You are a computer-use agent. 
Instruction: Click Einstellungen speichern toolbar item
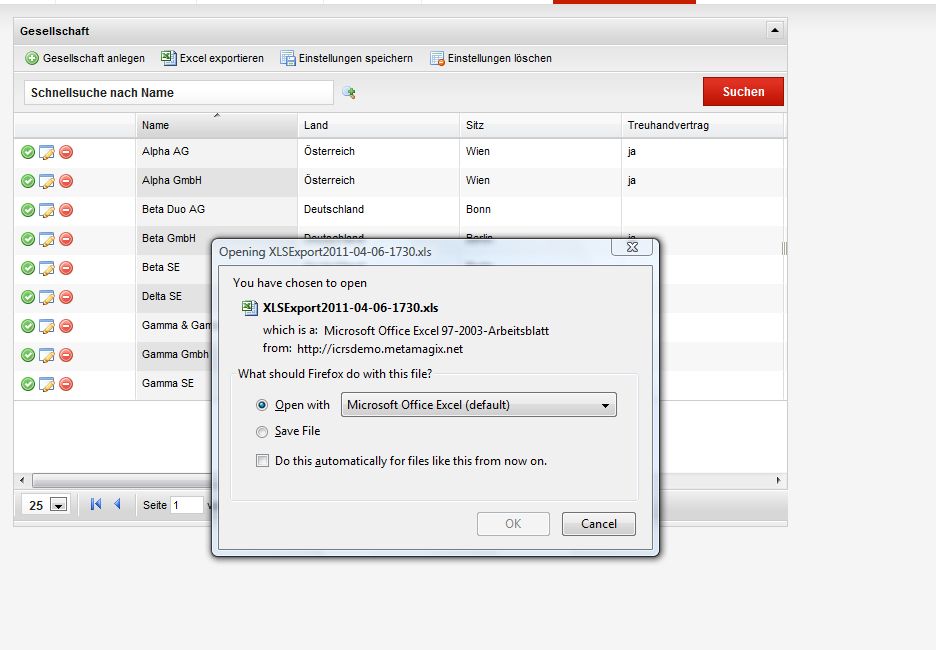(x=347, y=58)
